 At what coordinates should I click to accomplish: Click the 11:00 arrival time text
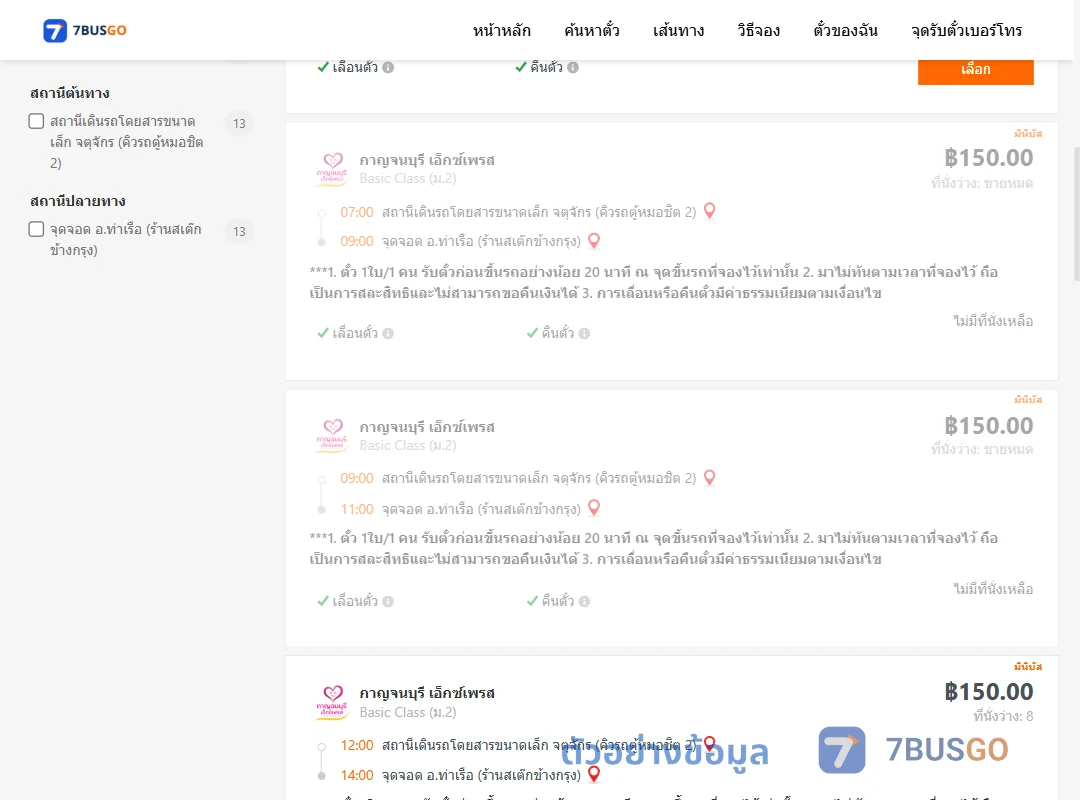coord(357,509)
